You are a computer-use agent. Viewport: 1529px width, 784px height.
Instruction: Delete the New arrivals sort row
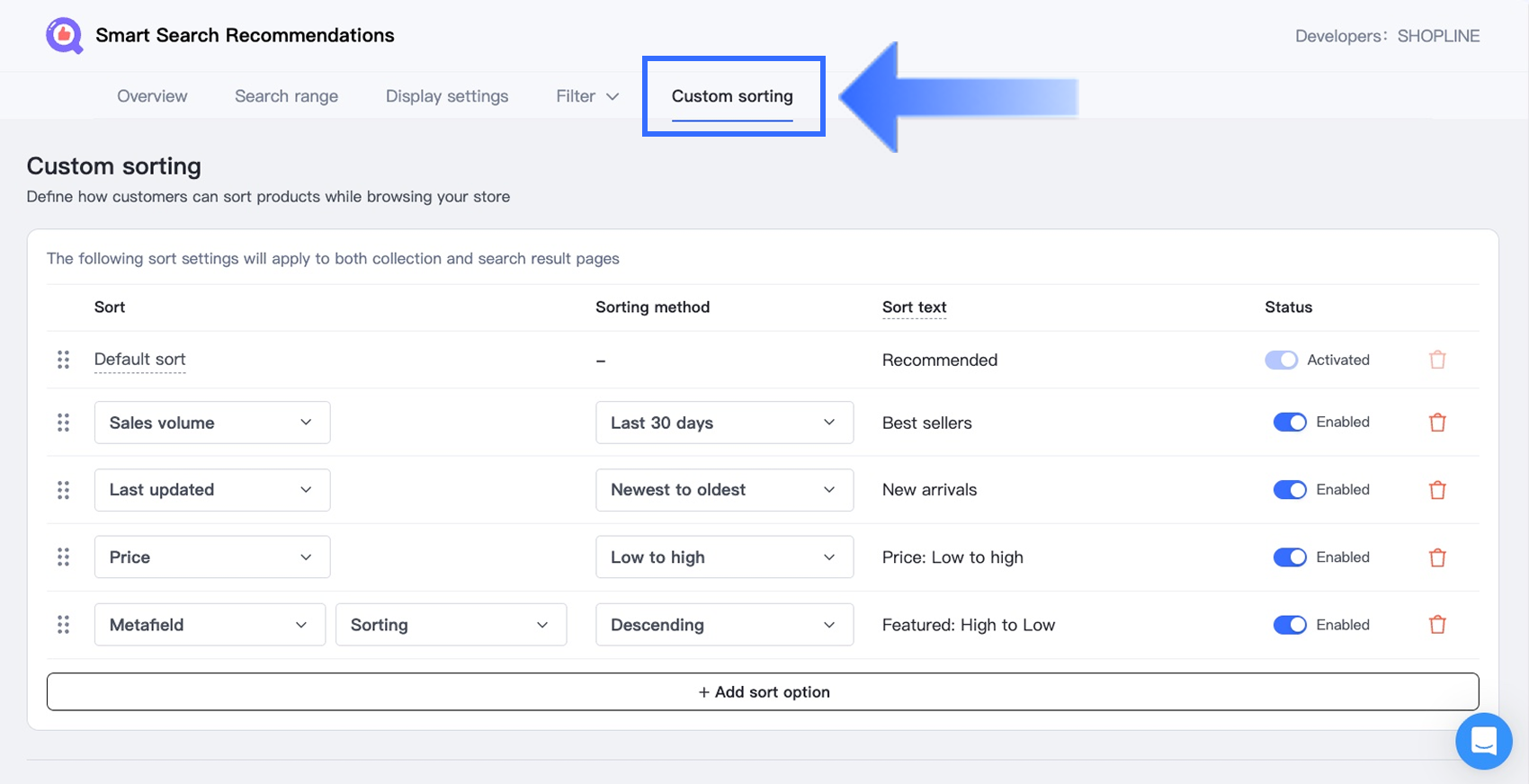pyautogui.click(x=1437, y=490)
